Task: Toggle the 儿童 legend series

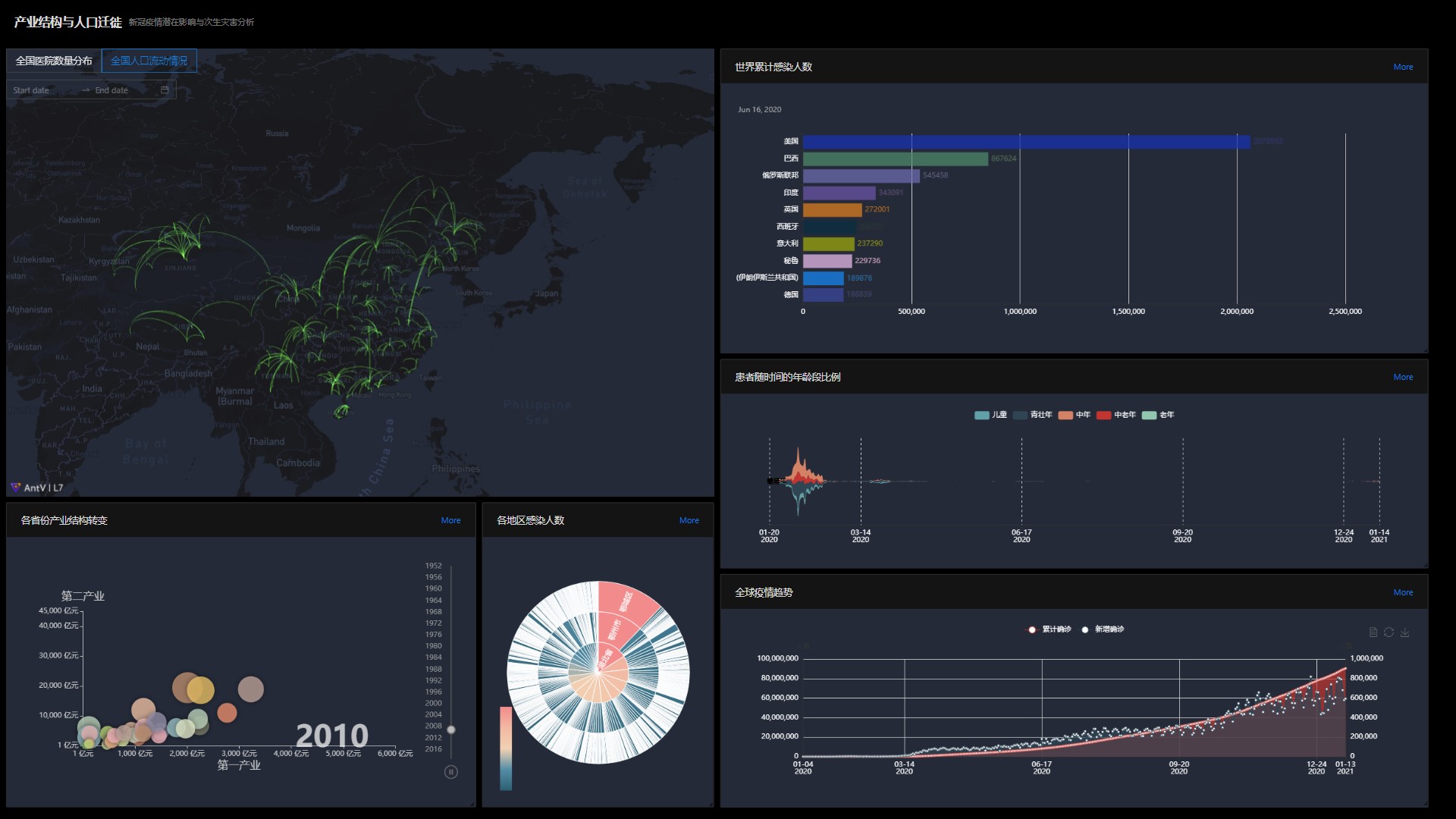Action: click(x=990, y=415)
